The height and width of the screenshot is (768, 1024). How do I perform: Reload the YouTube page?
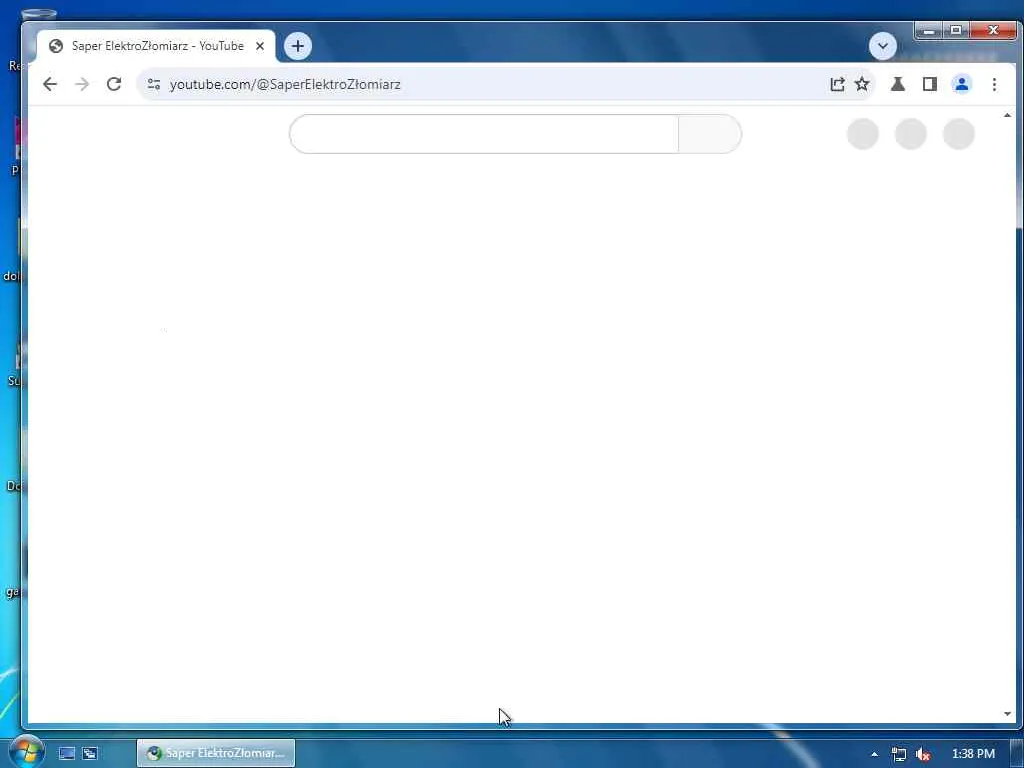click(114, 84)
